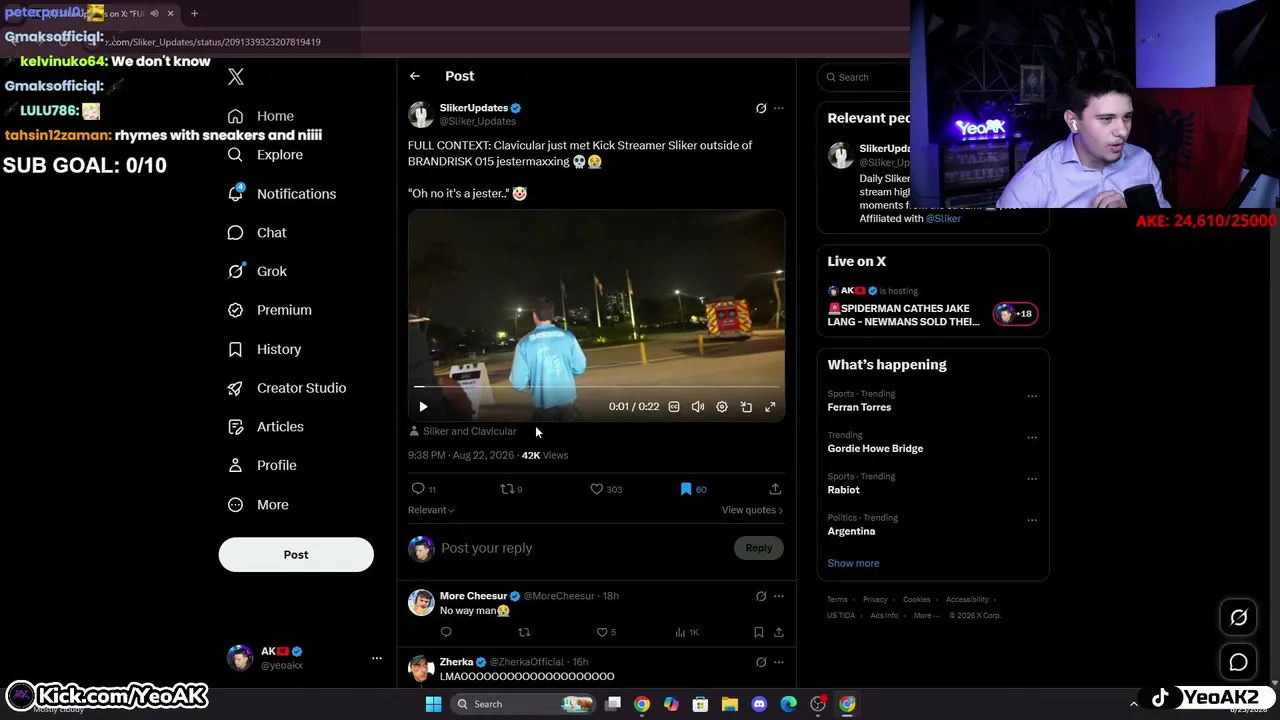Screen dimensions: 1280x720
Task: Play the post video
Action: 423,407
